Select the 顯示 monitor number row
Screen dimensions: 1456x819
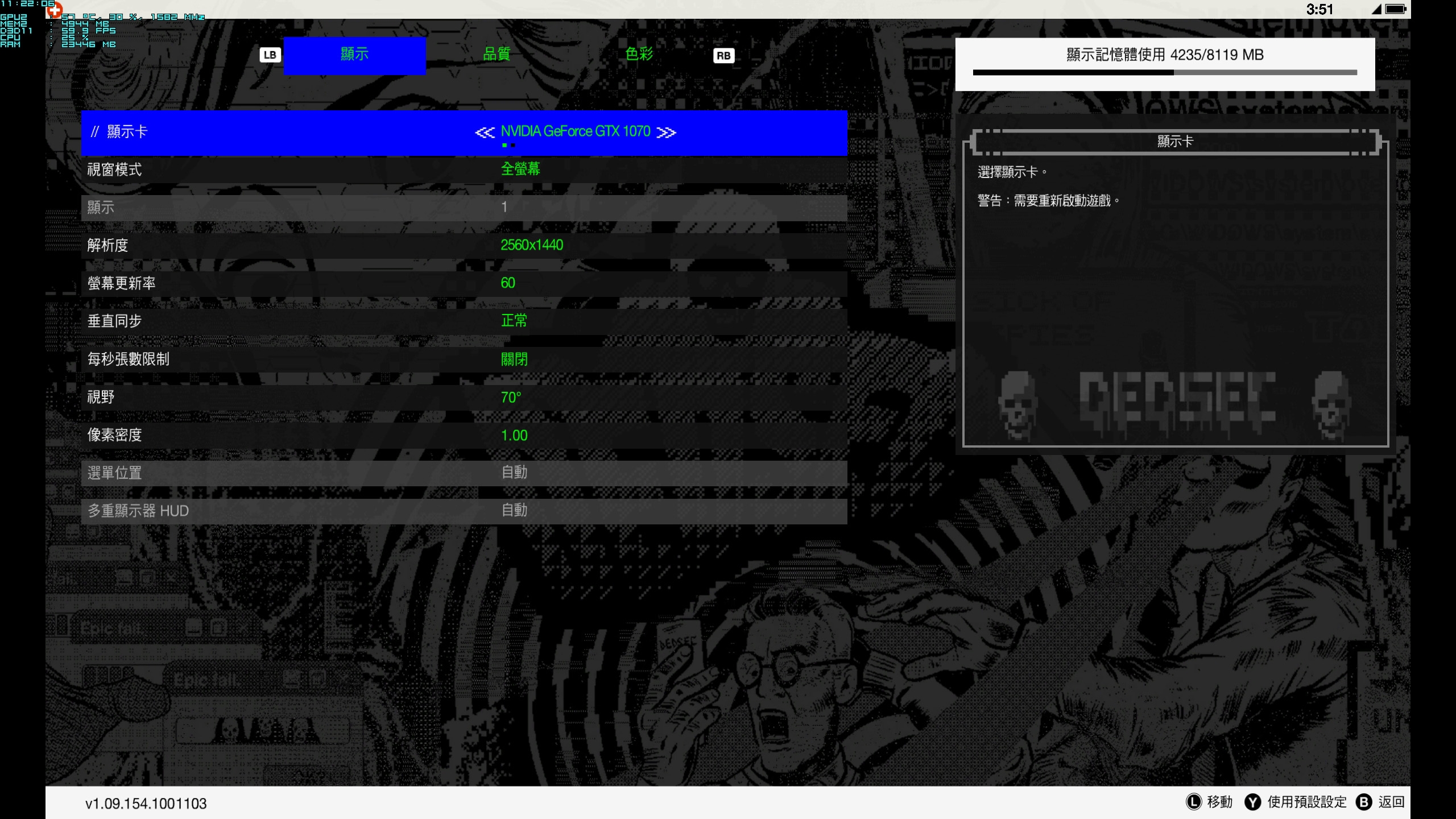464,208
